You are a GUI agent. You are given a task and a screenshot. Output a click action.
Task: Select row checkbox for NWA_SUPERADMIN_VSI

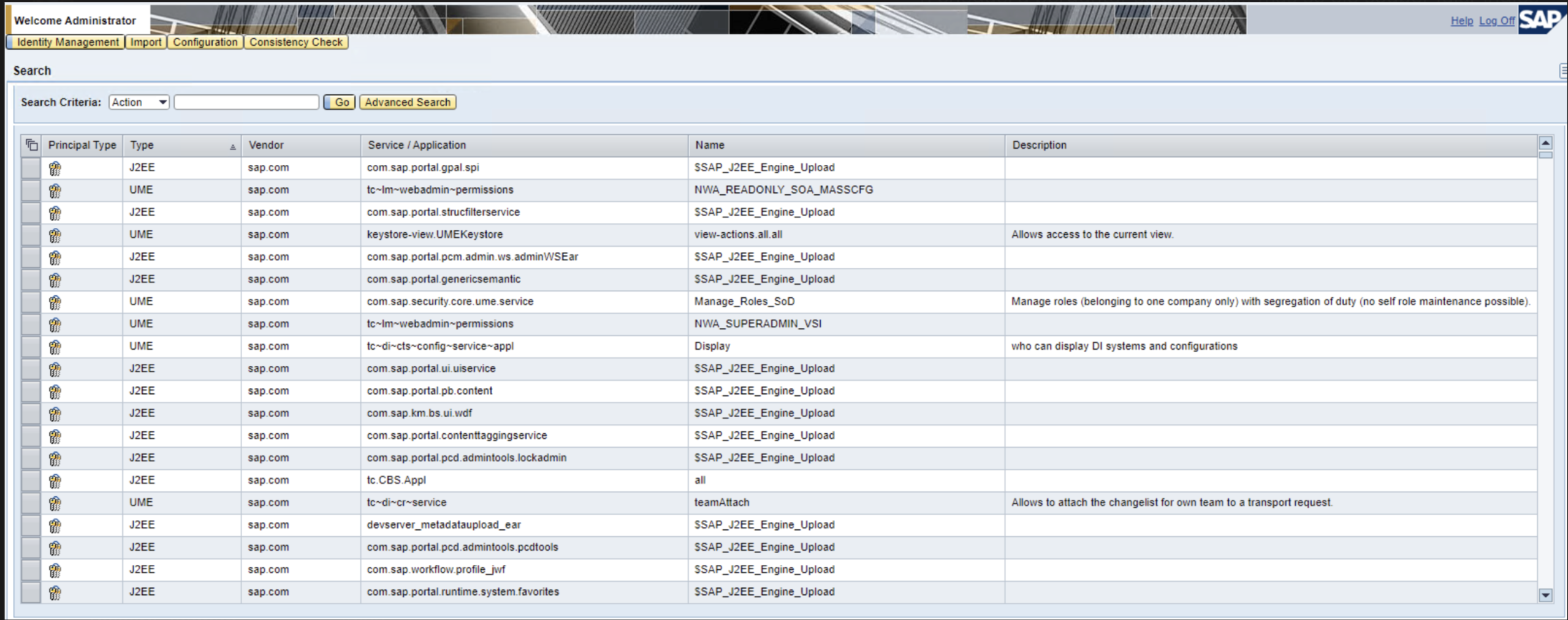(31, 324)
